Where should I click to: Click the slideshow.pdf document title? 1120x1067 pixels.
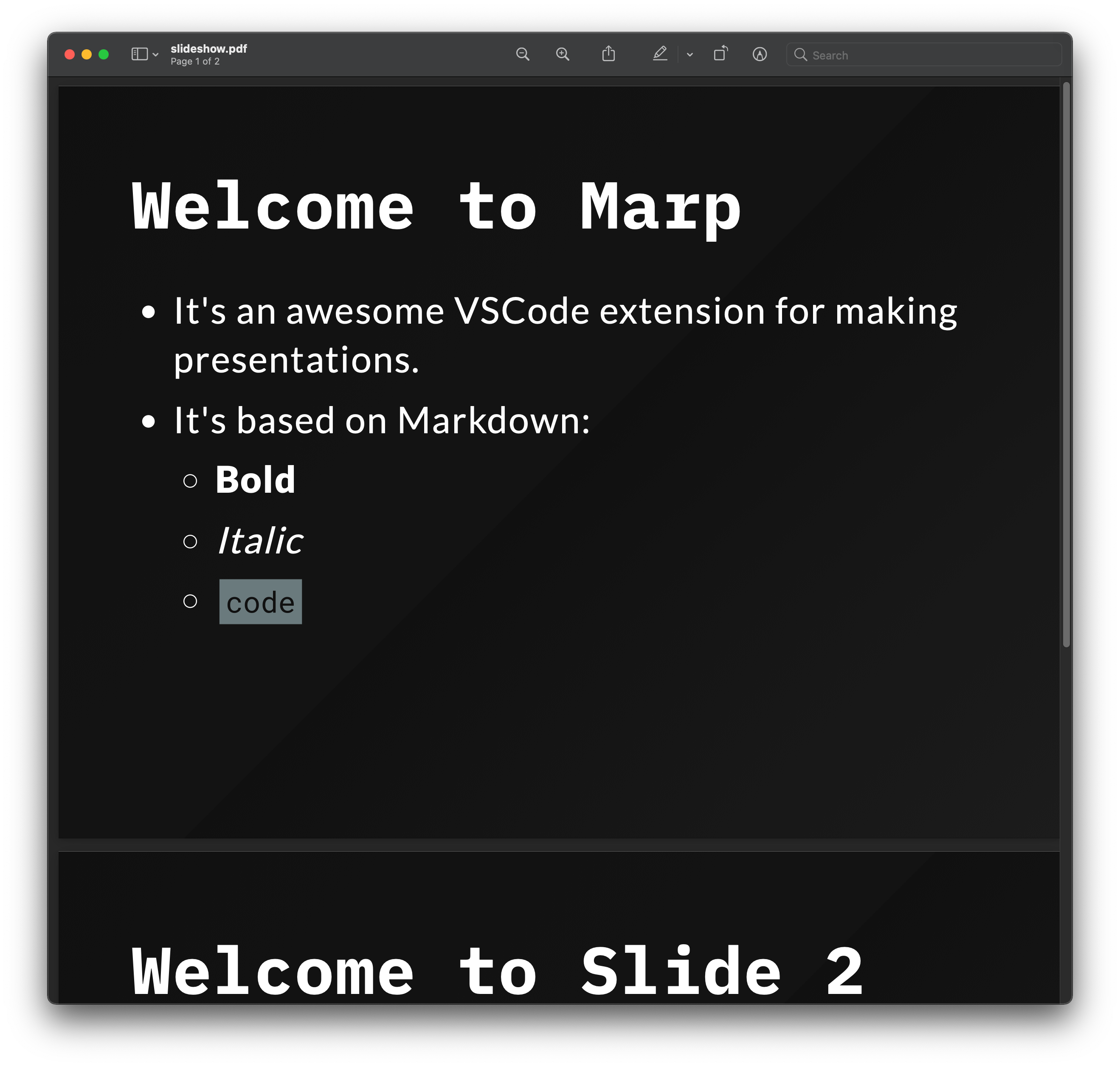(208, 48)
